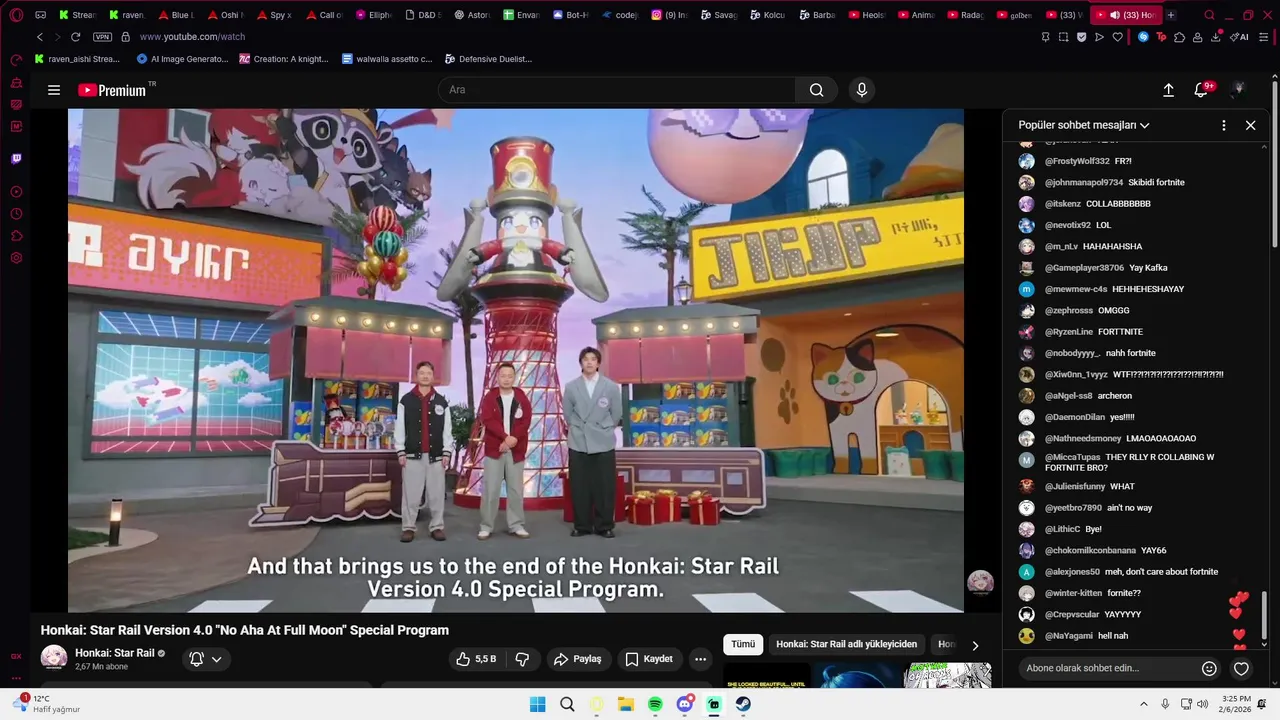The image size is (1280, 720).
Task: Switch to the Bot-H tab
Action: 571,15
